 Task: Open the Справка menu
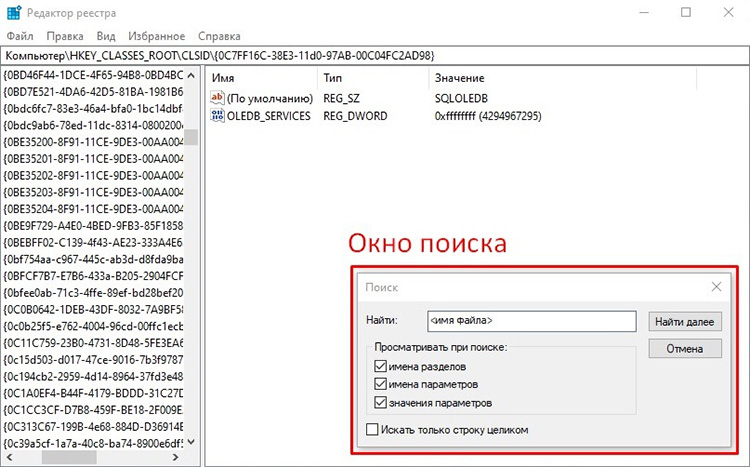coord(219,35)
